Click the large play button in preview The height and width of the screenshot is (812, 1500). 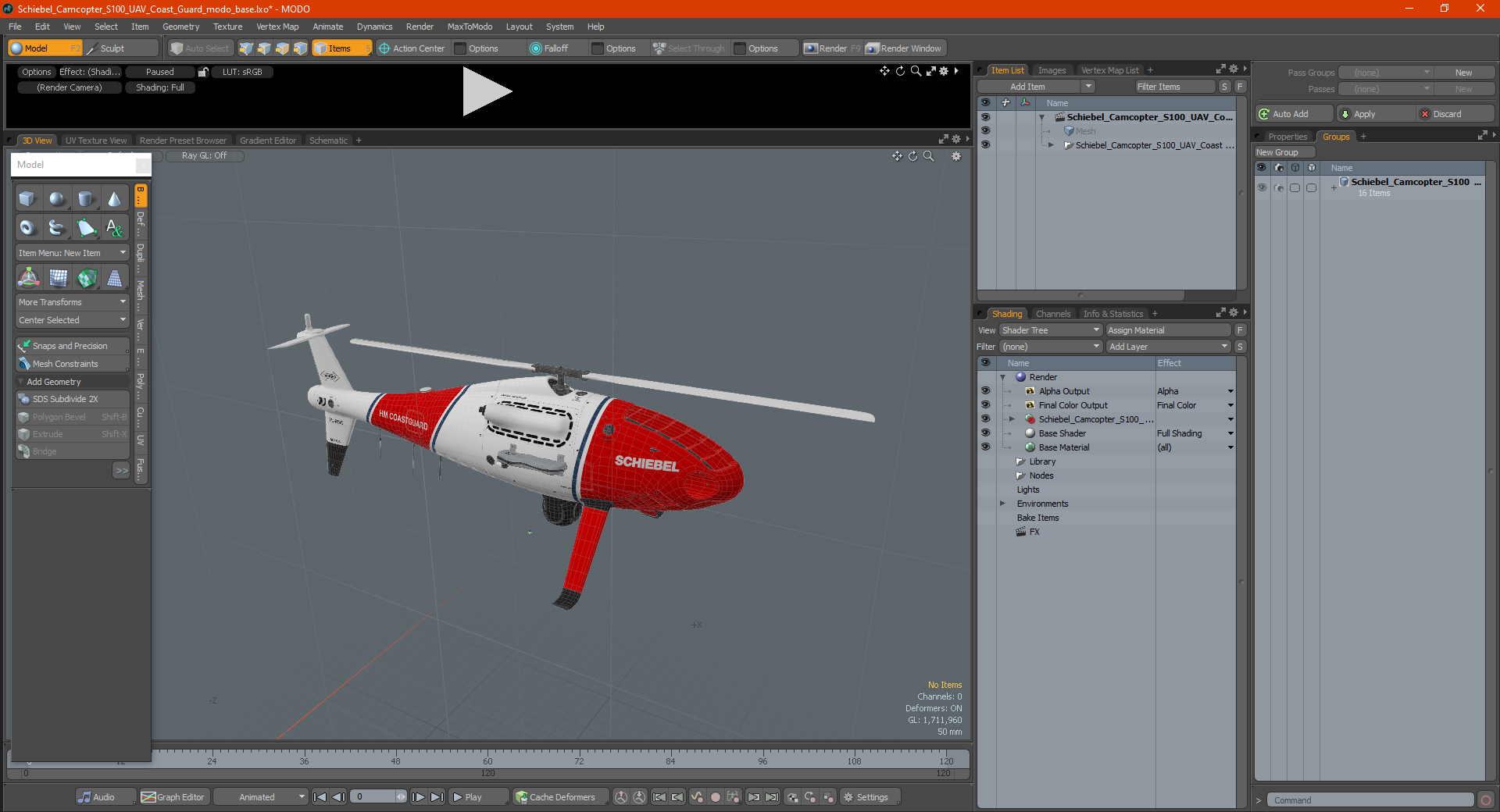pos(487,91)
